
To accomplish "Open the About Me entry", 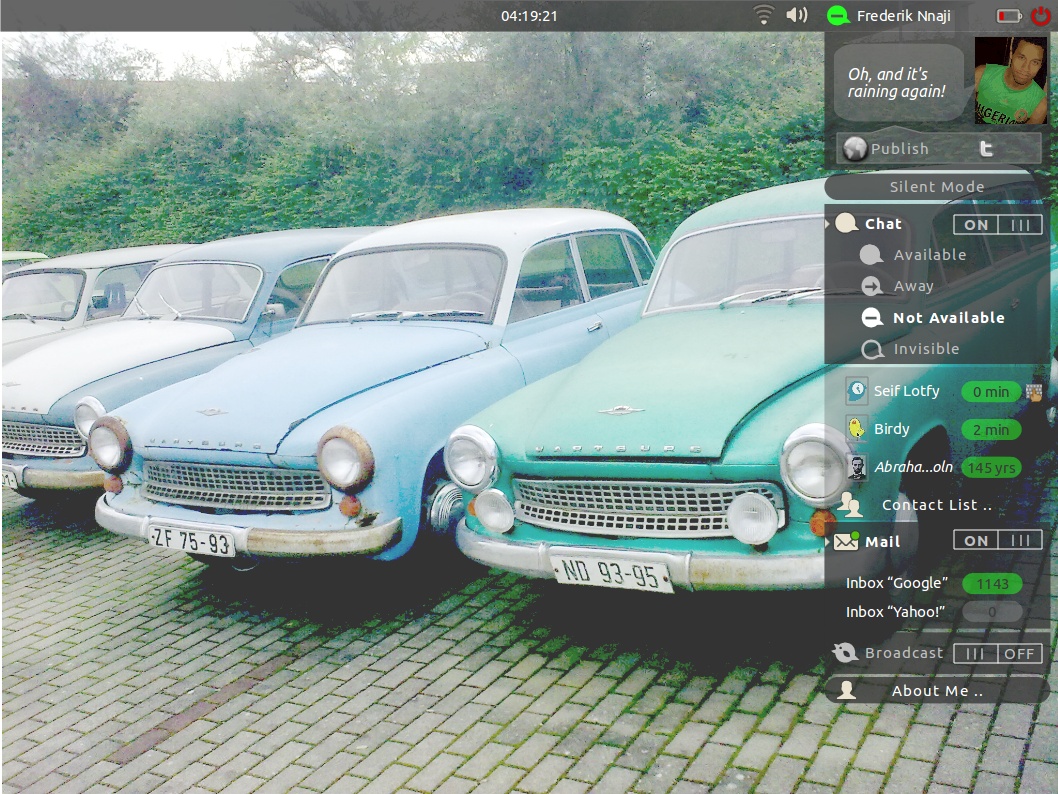I will (x=936, y=691).
